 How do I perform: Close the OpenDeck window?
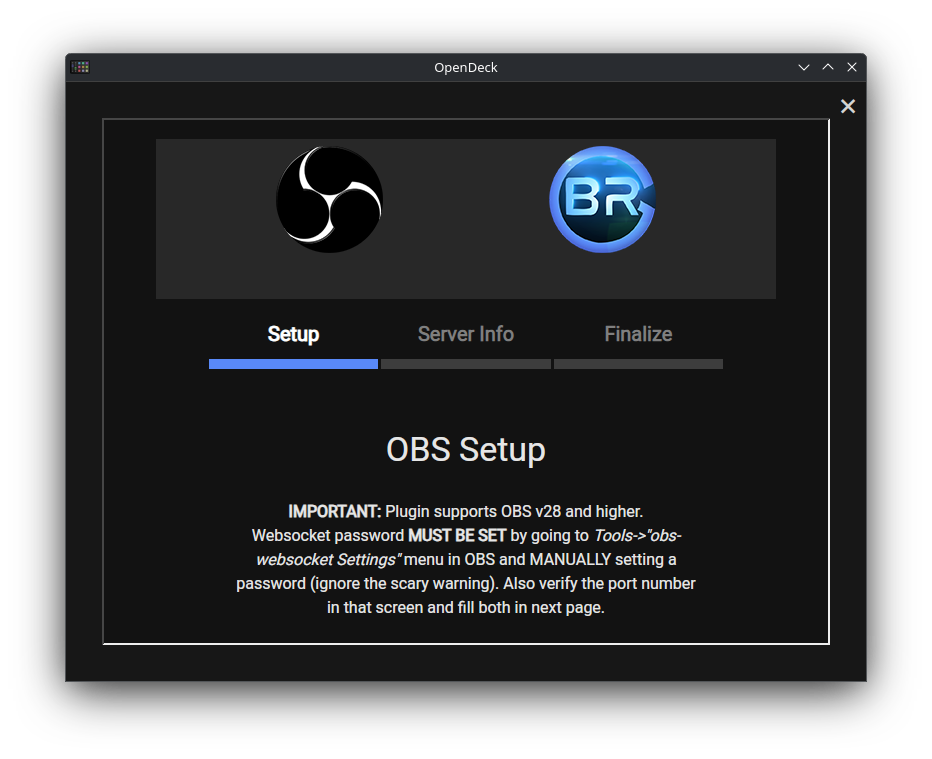tap(852, 67)
